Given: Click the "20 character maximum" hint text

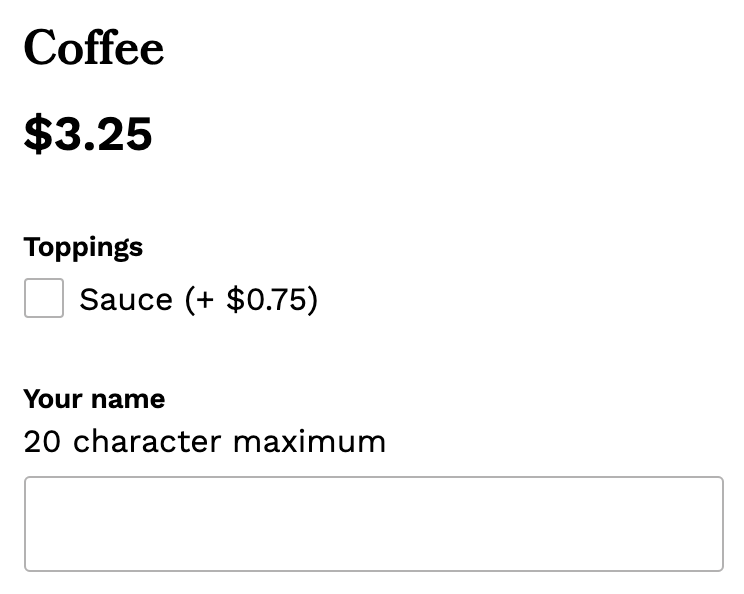Looking at the screenshot, I should click(204, 441).
